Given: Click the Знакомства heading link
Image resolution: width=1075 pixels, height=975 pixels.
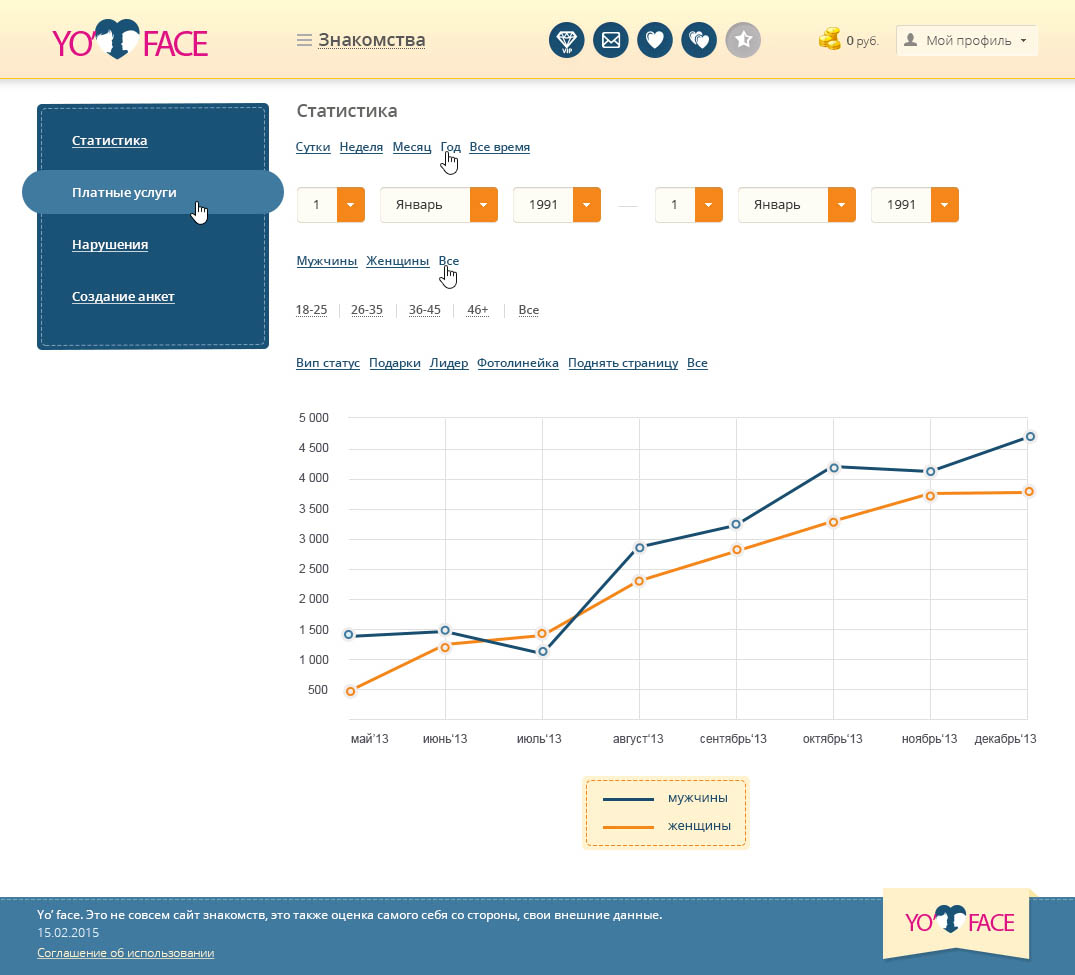Looking at the screenshot, I should coord(372,40).
